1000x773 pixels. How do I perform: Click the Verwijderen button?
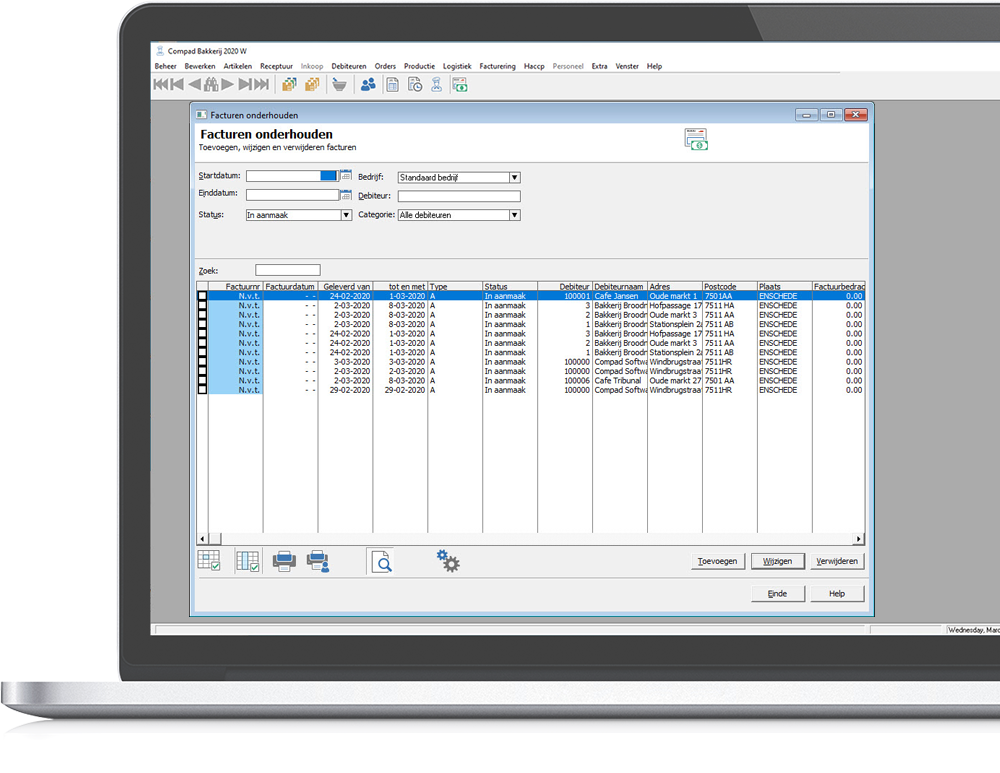[x=837, y=561]
